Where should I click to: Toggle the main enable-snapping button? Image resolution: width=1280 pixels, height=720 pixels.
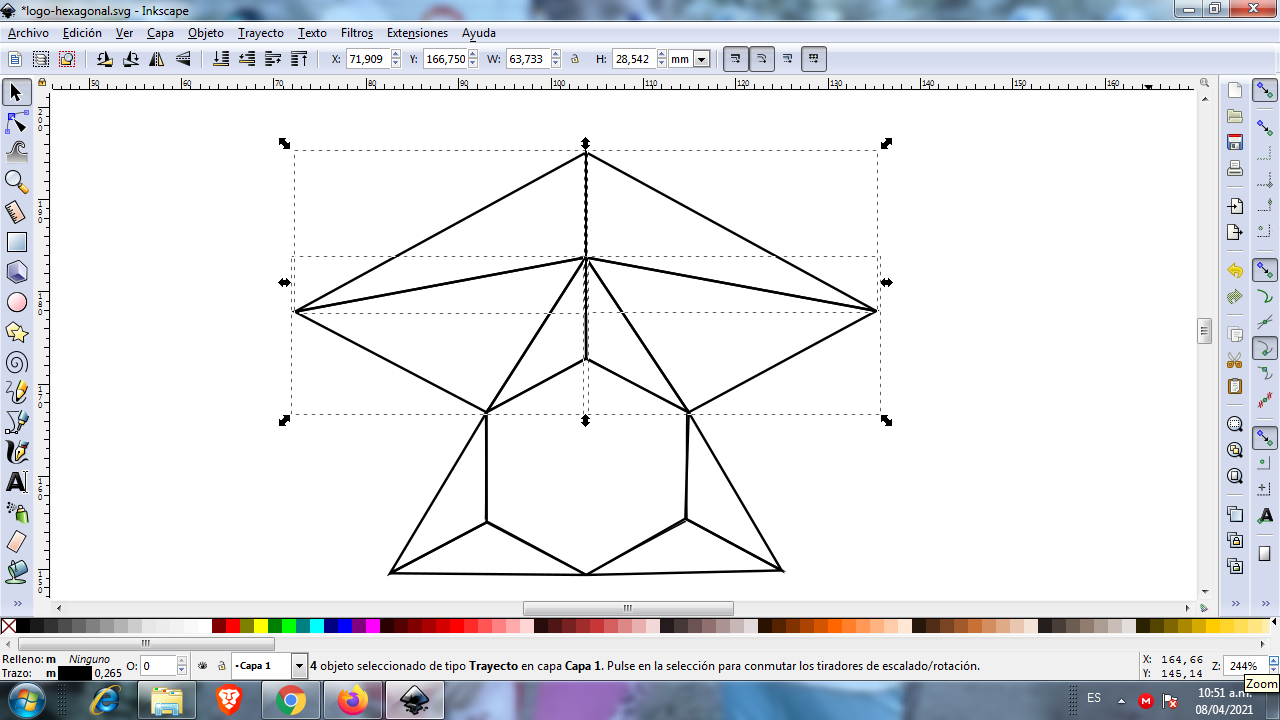click(x=1265, y=92)
